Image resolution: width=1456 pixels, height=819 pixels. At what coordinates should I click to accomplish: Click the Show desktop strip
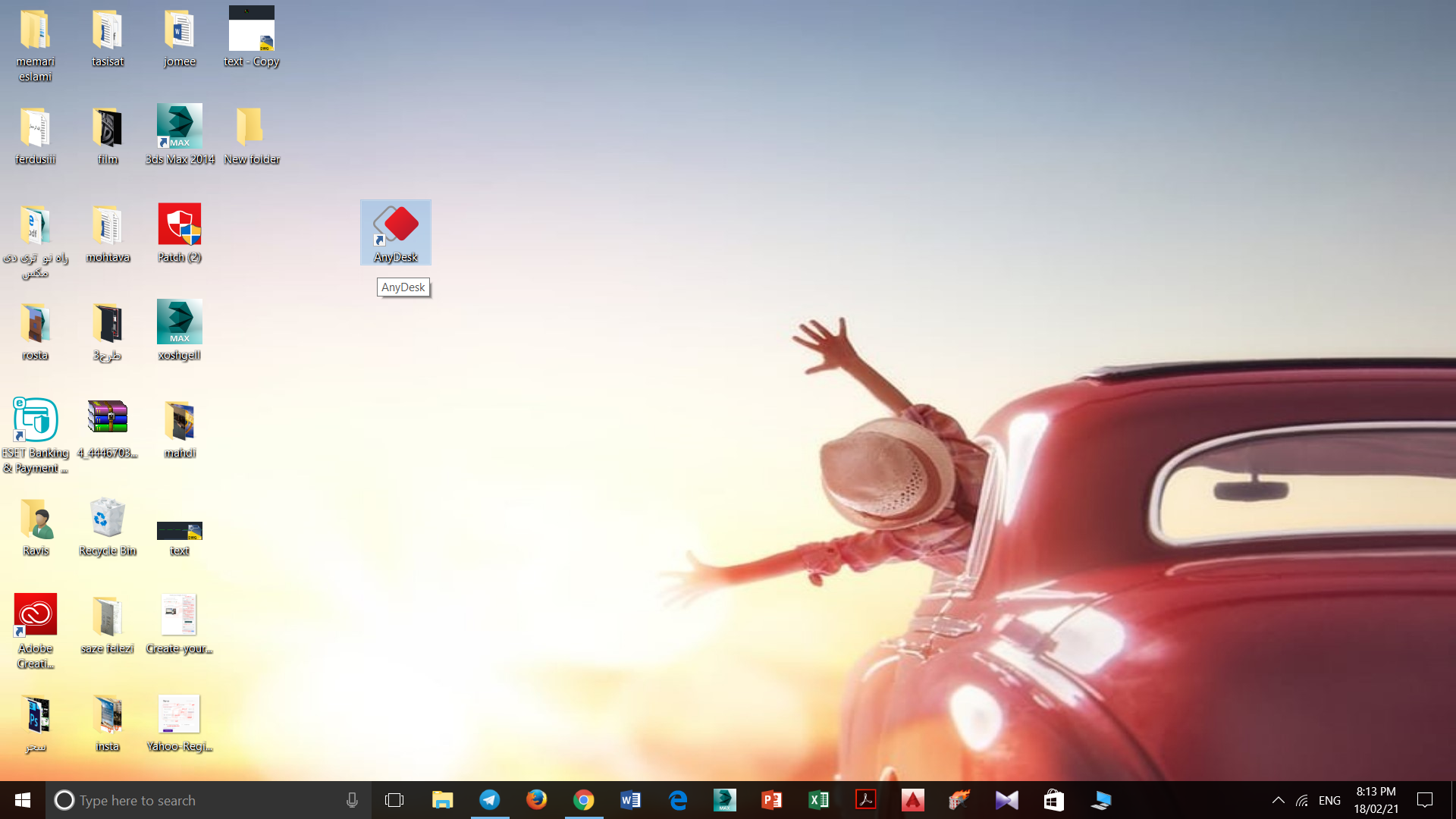[x=1453, y=800]
